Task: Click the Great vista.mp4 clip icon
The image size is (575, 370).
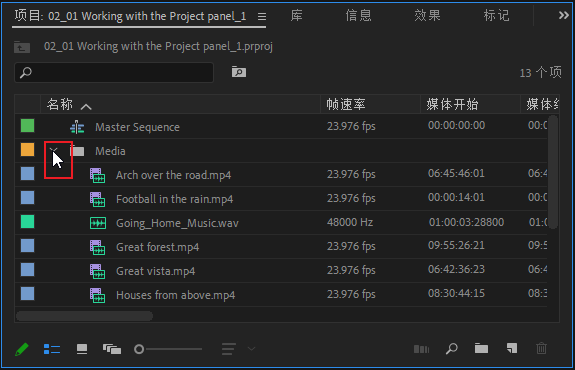Action: pyautogui.click(x=98, y=271)
